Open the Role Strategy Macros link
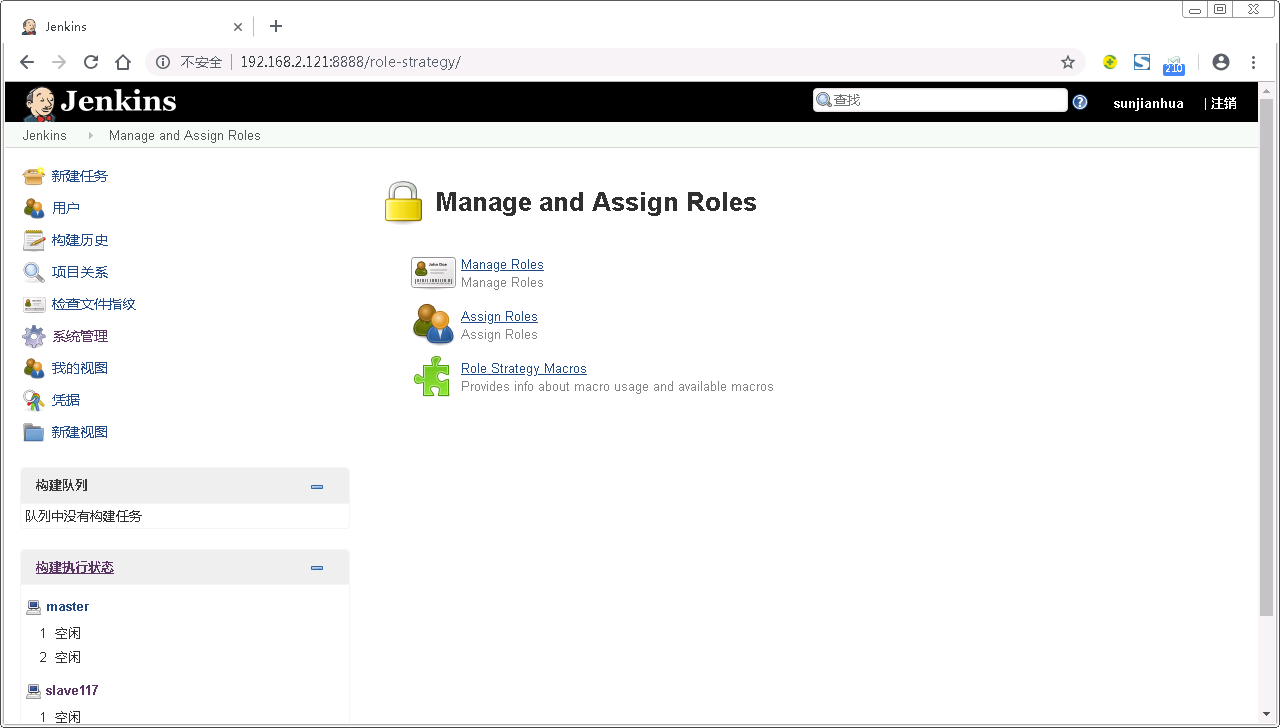This screenshot has height=728, width=1280. (524, 369)
